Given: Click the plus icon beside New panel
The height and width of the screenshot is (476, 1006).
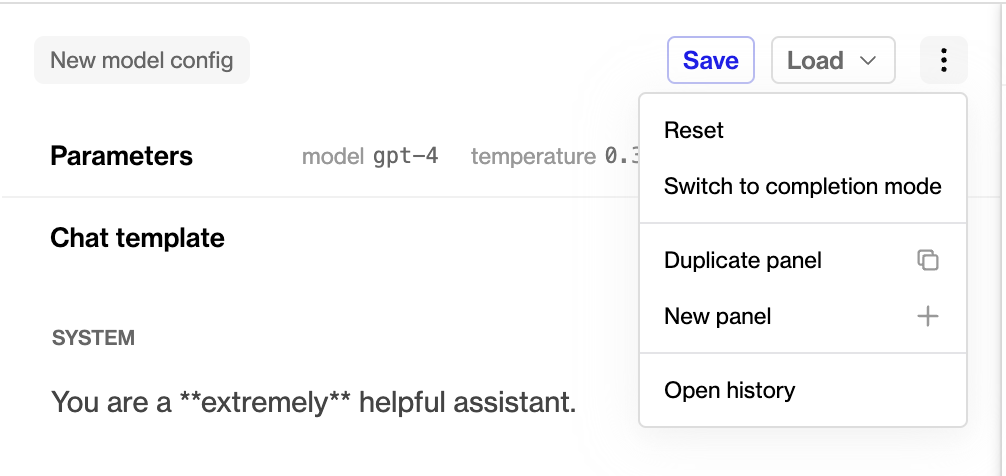Looking at the screenshot, I should (x=928, y=316).
